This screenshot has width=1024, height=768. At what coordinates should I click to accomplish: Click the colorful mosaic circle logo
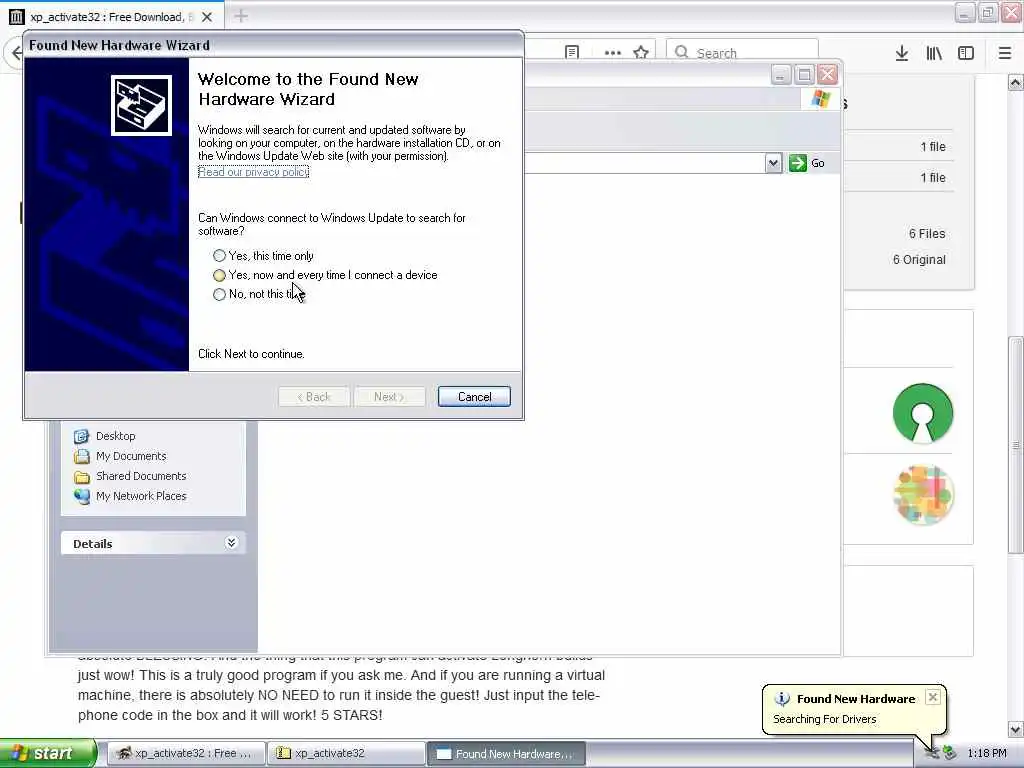point(923,494)
